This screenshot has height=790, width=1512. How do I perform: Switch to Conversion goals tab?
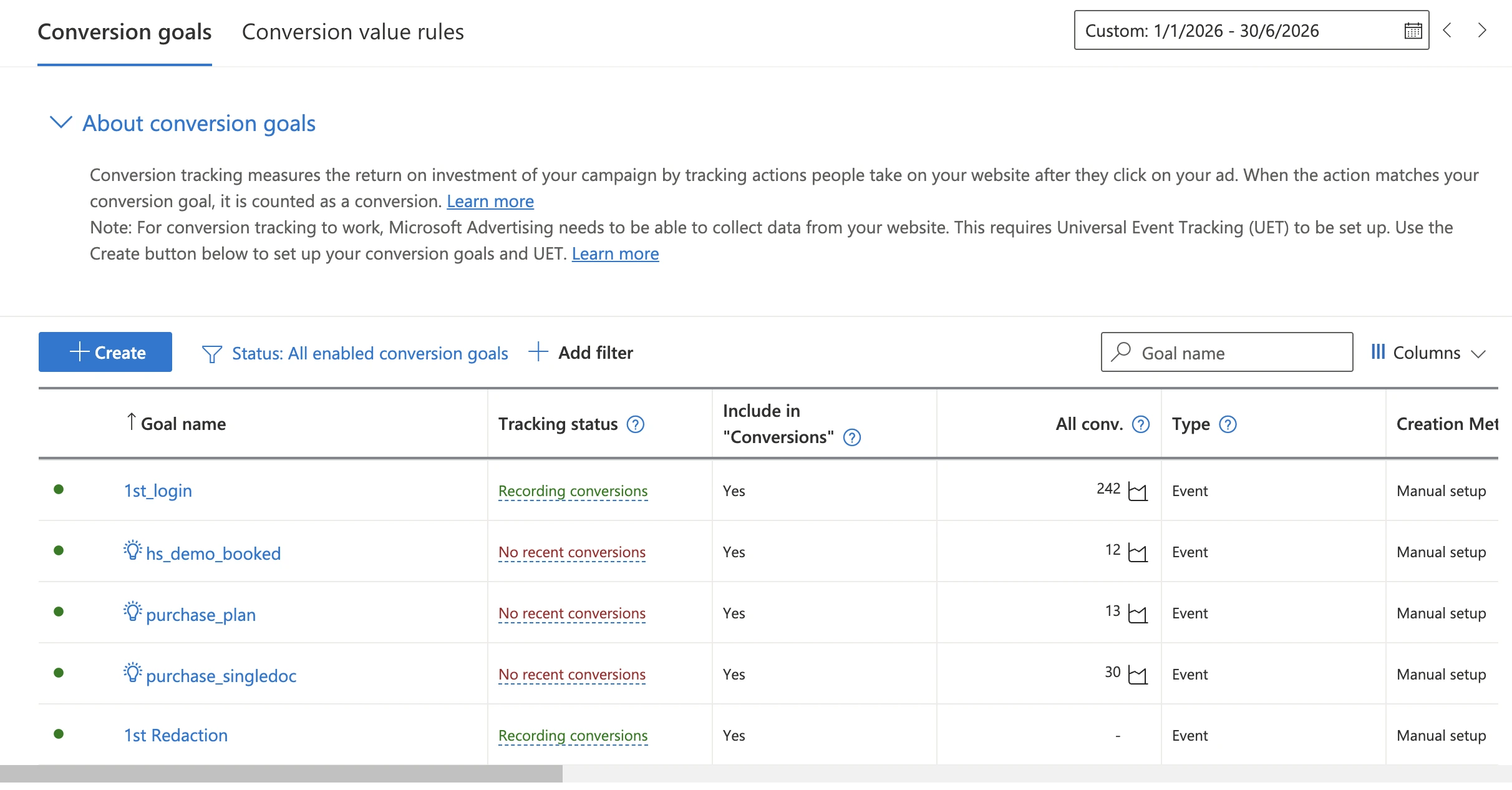[125, 32]
